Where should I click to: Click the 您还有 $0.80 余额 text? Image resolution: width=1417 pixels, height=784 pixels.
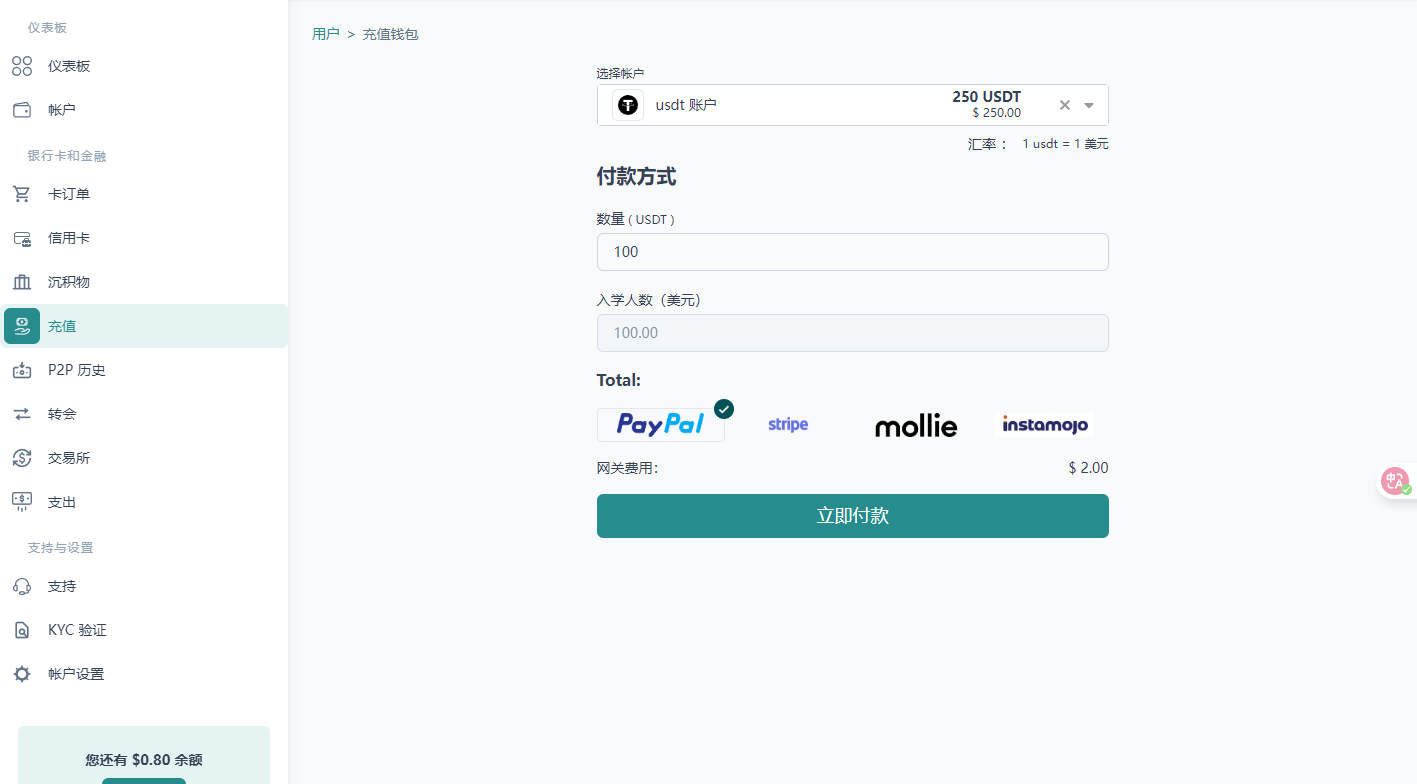point(144,760)
